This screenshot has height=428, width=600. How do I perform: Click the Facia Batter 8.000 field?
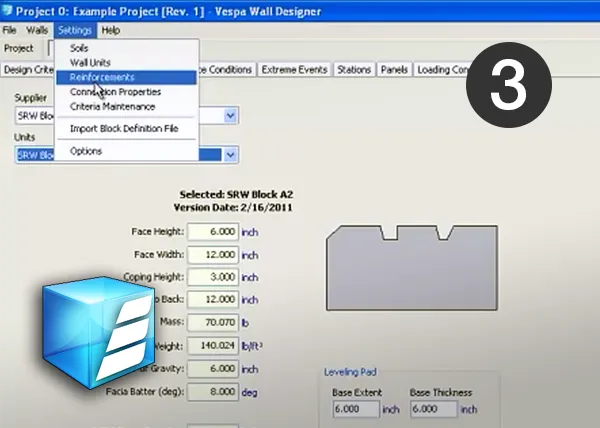[213, 392]
